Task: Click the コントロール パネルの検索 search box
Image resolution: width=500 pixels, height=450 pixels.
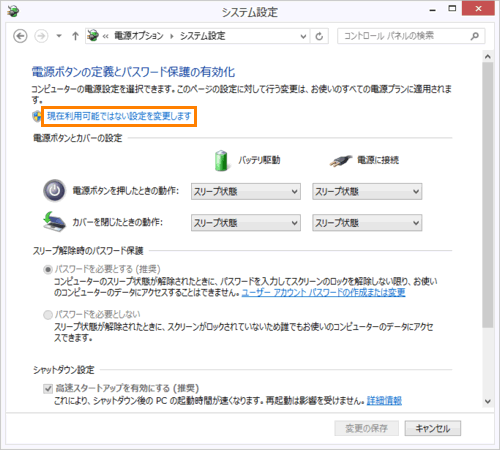Action: point(411,36)
